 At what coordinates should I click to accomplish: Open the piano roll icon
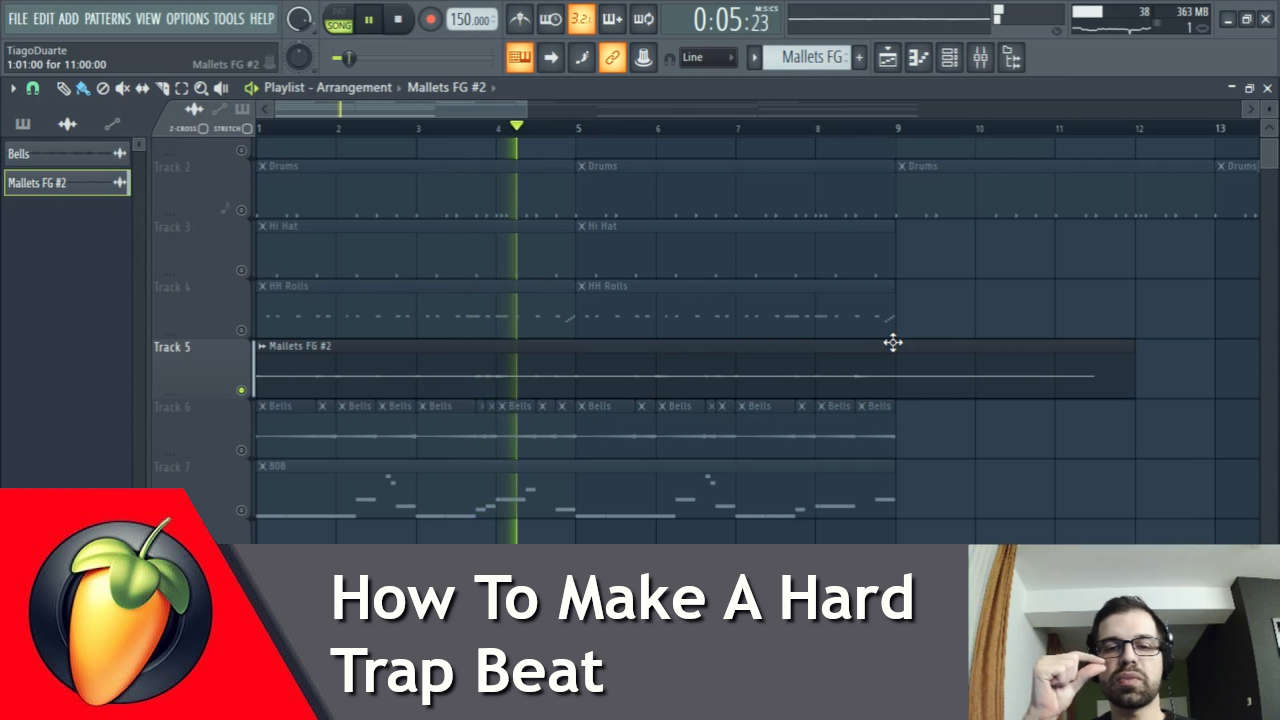click(x=918, y=58)
